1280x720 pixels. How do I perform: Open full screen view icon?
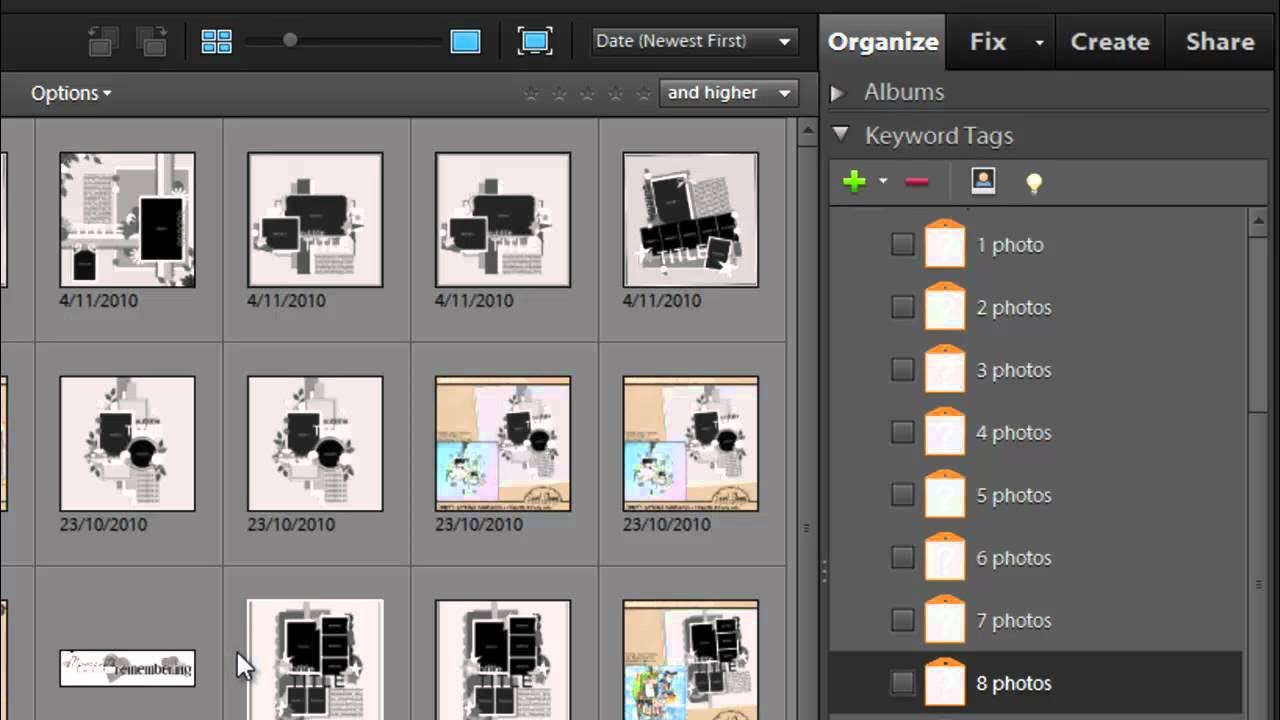point(535,41)
